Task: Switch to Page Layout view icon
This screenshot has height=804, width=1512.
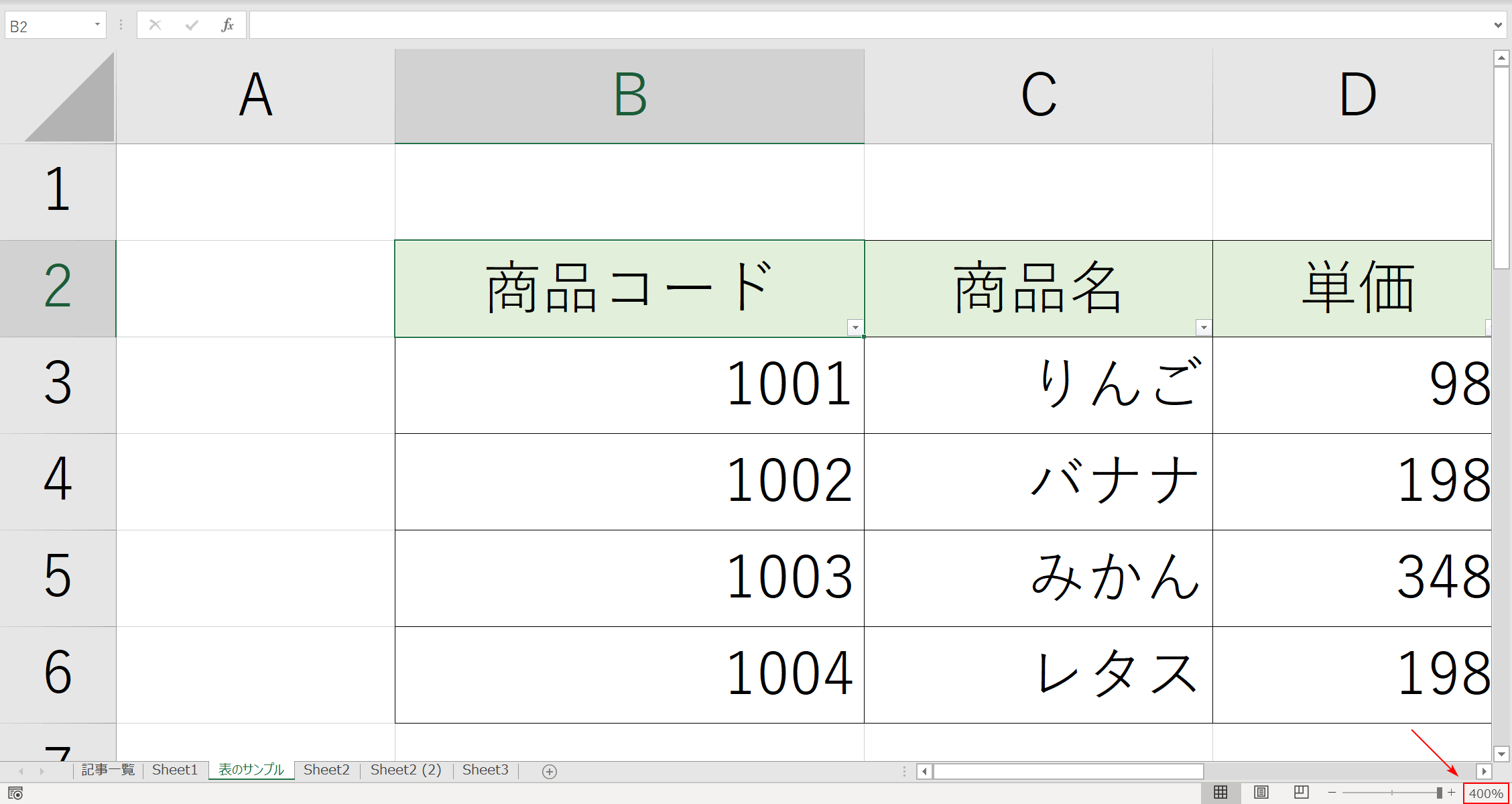Action: pyautogui.click(x=1261, y=792)
